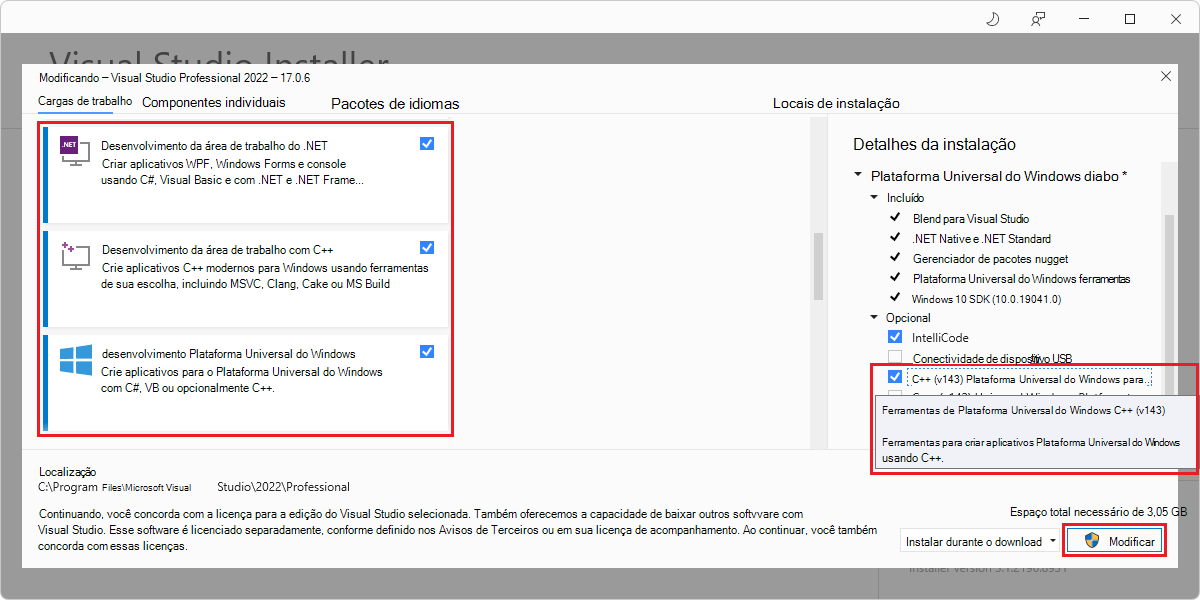Click the .NET desktop workload icon
Viewport: 1200px width, 600px height.
pos(75,151)
